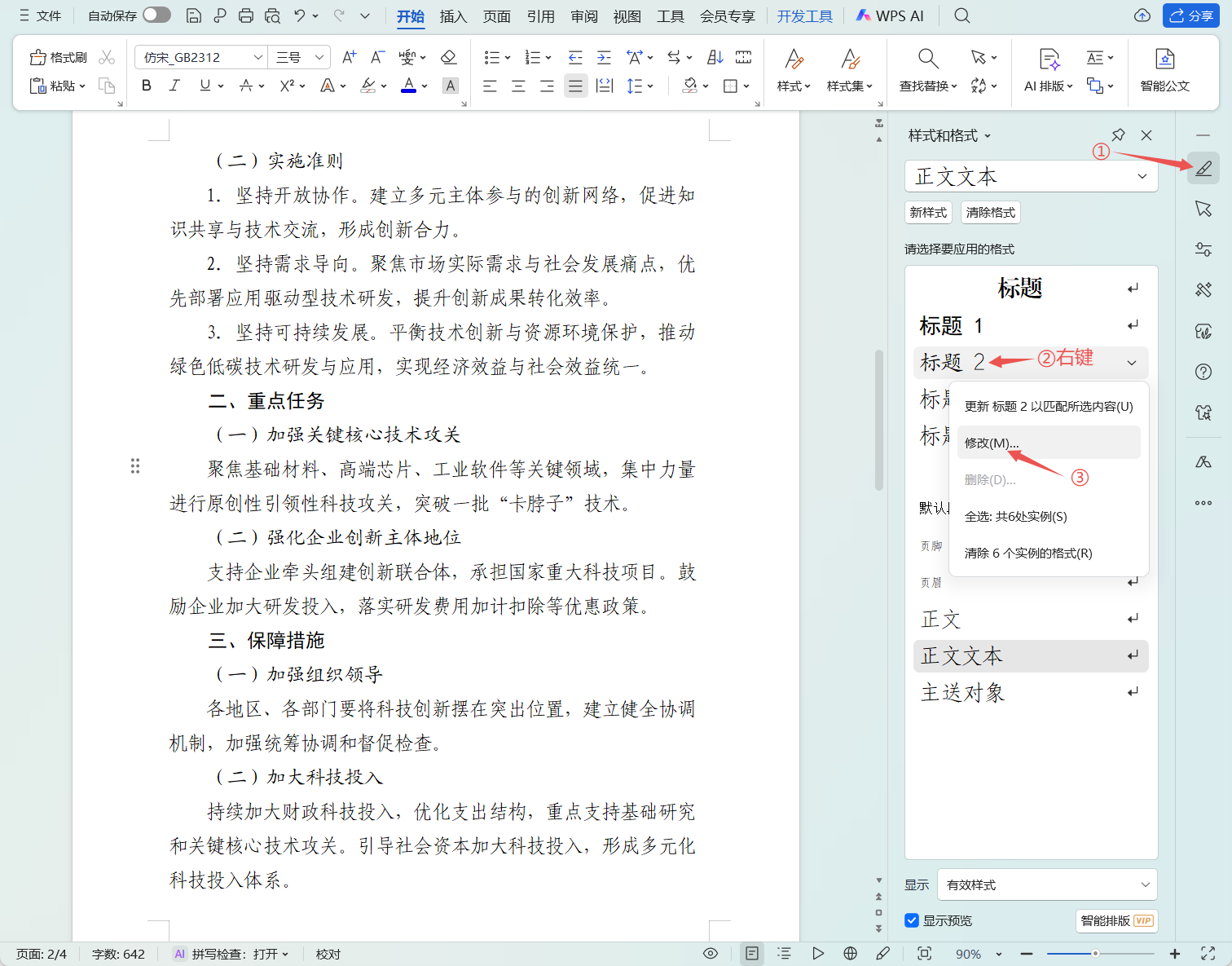Toggle the AutoSave (自动保存) switch
1232x966 pixels.
[156, 15]
